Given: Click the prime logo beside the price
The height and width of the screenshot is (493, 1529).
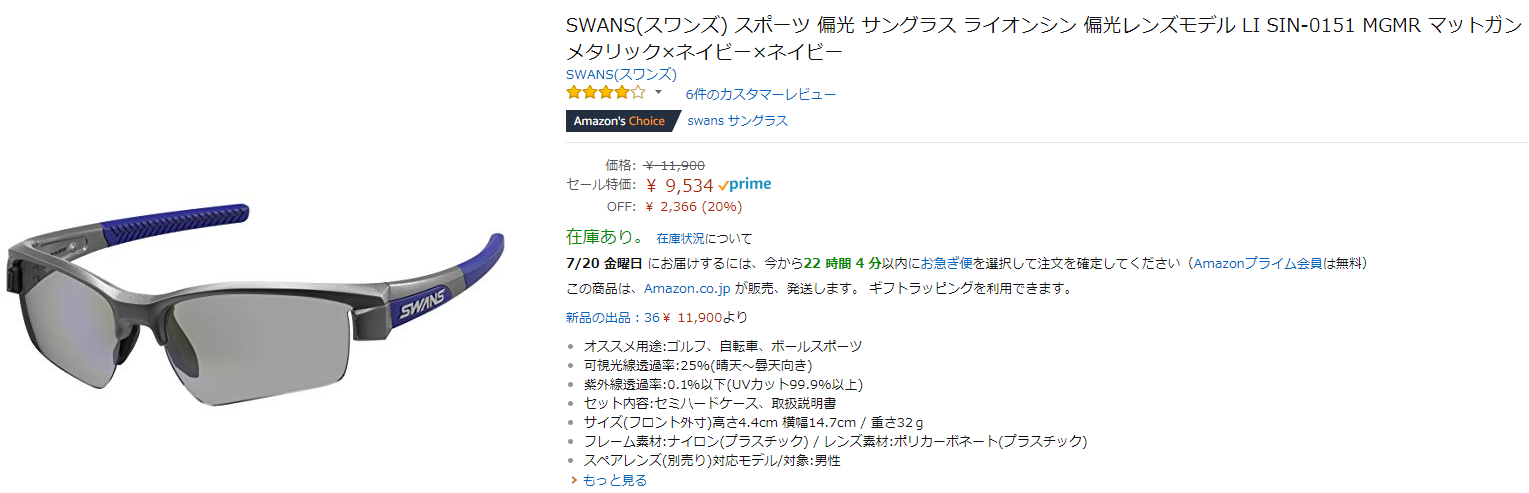Looking at the screenshot, I should (745, 185).
